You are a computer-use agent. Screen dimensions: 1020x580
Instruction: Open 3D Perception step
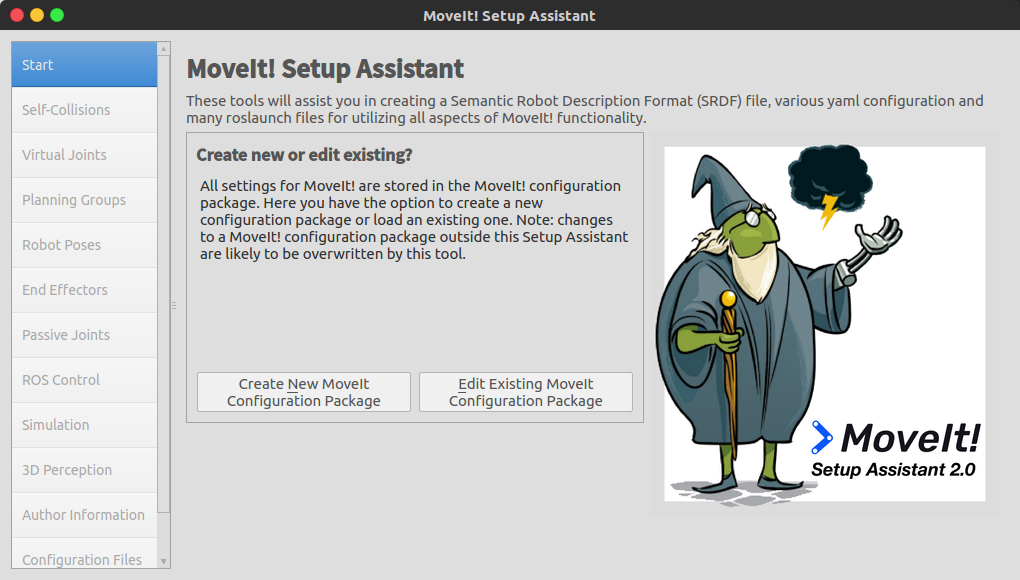coord(84,469)
